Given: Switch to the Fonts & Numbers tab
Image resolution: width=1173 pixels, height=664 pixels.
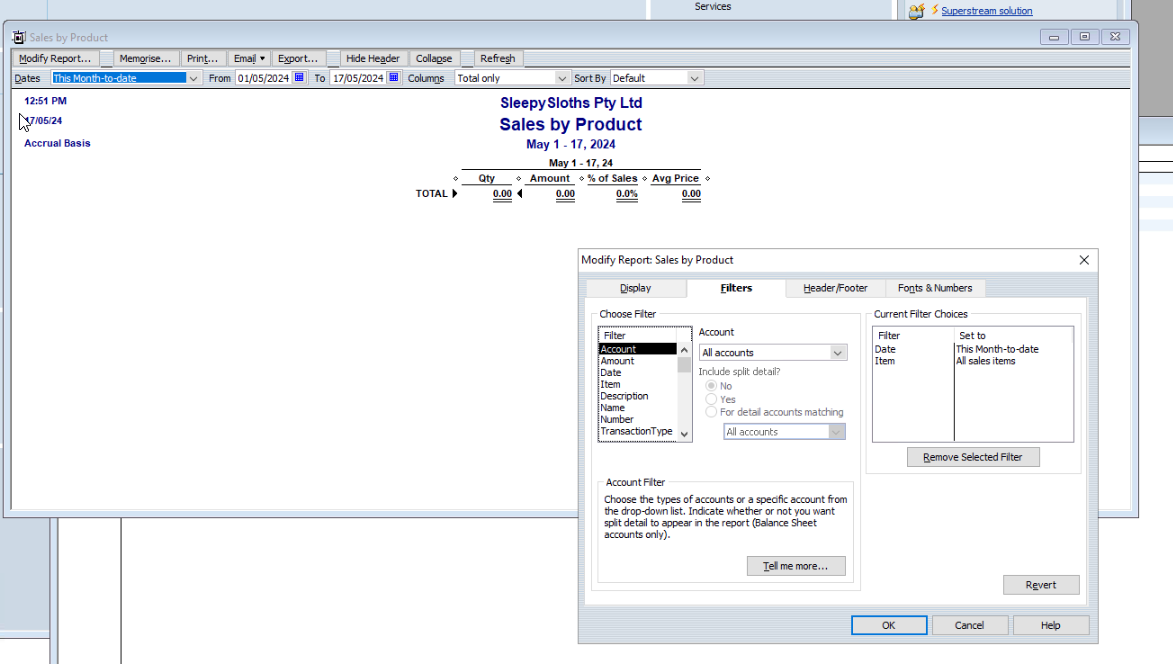Looking at the screenshot, I should point(935,288).
